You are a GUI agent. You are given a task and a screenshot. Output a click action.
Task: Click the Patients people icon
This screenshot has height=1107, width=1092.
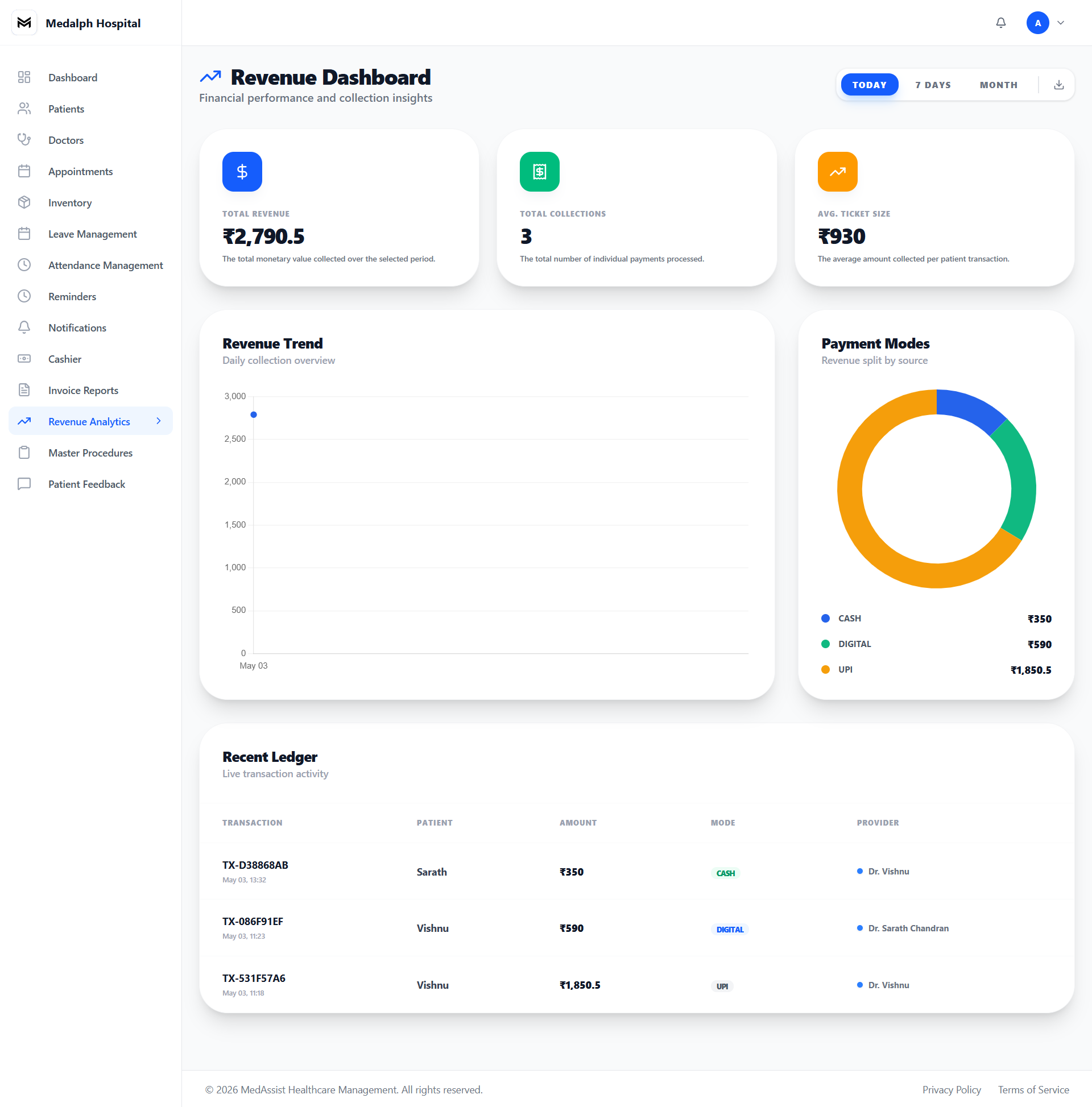coord(24,109)
